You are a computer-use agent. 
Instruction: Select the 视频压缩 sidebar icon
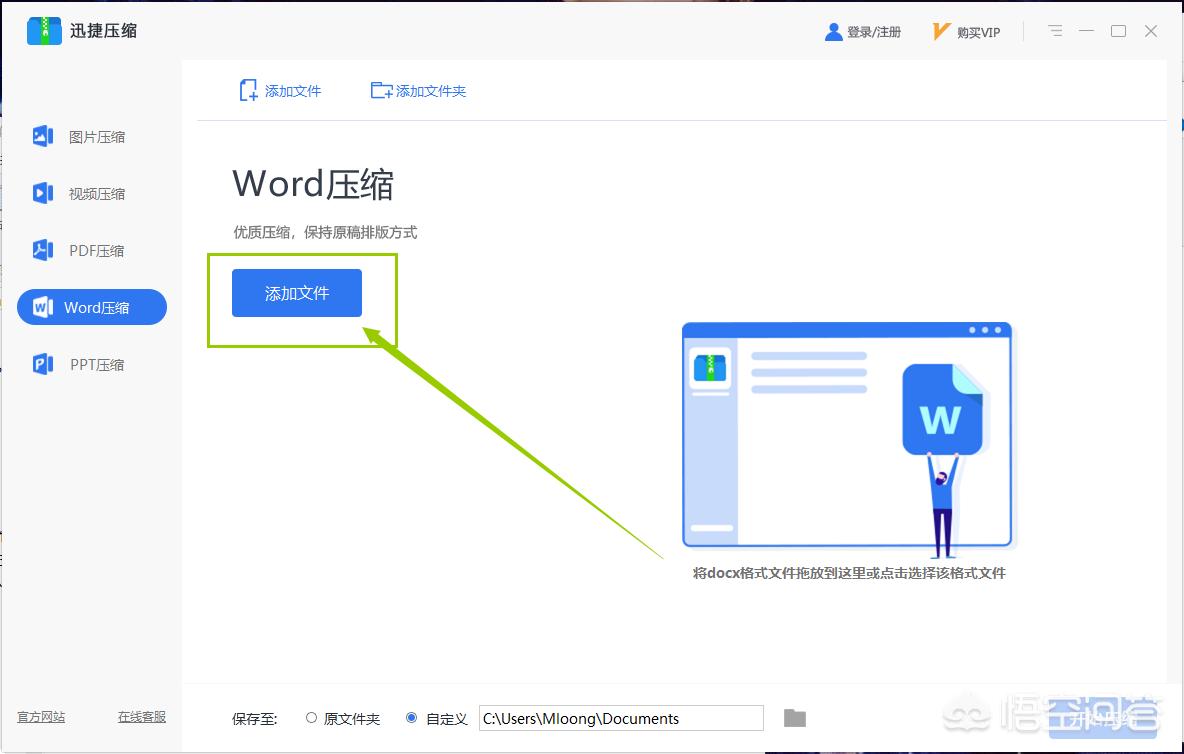(x=42, y=193)
